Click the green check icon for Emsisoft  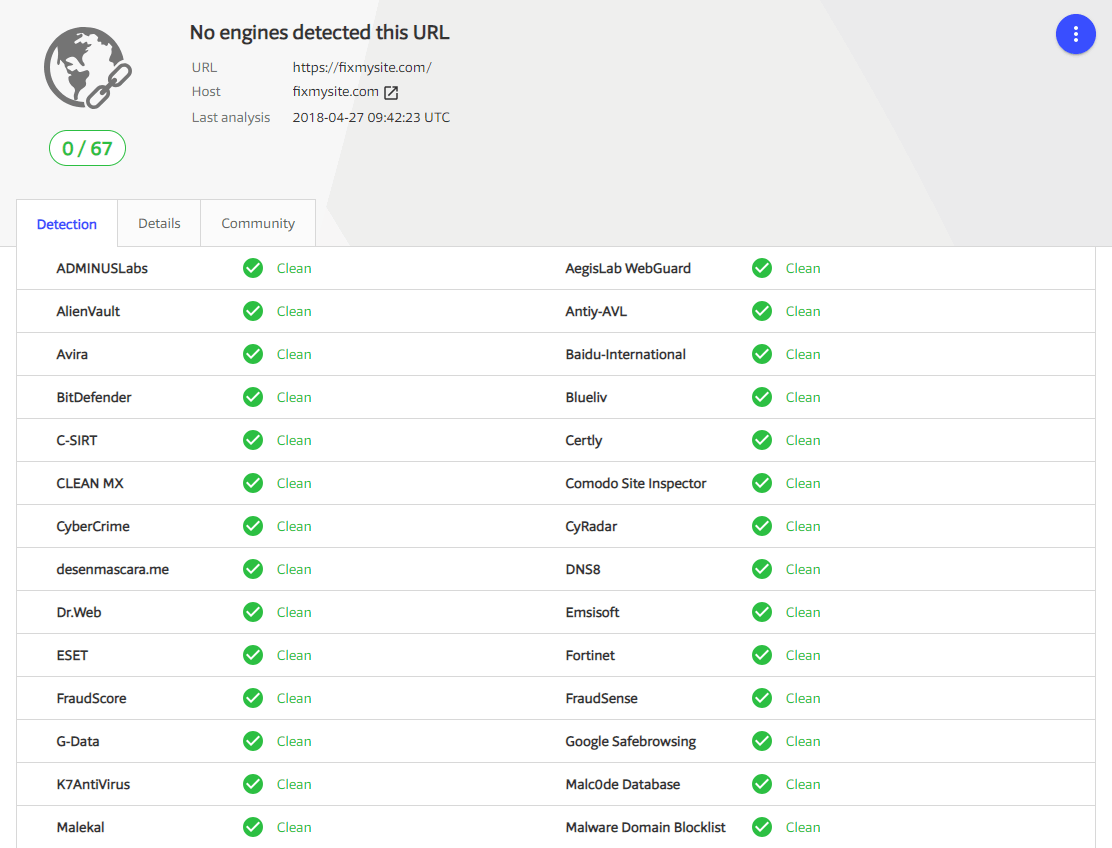[x=762, y=613]
